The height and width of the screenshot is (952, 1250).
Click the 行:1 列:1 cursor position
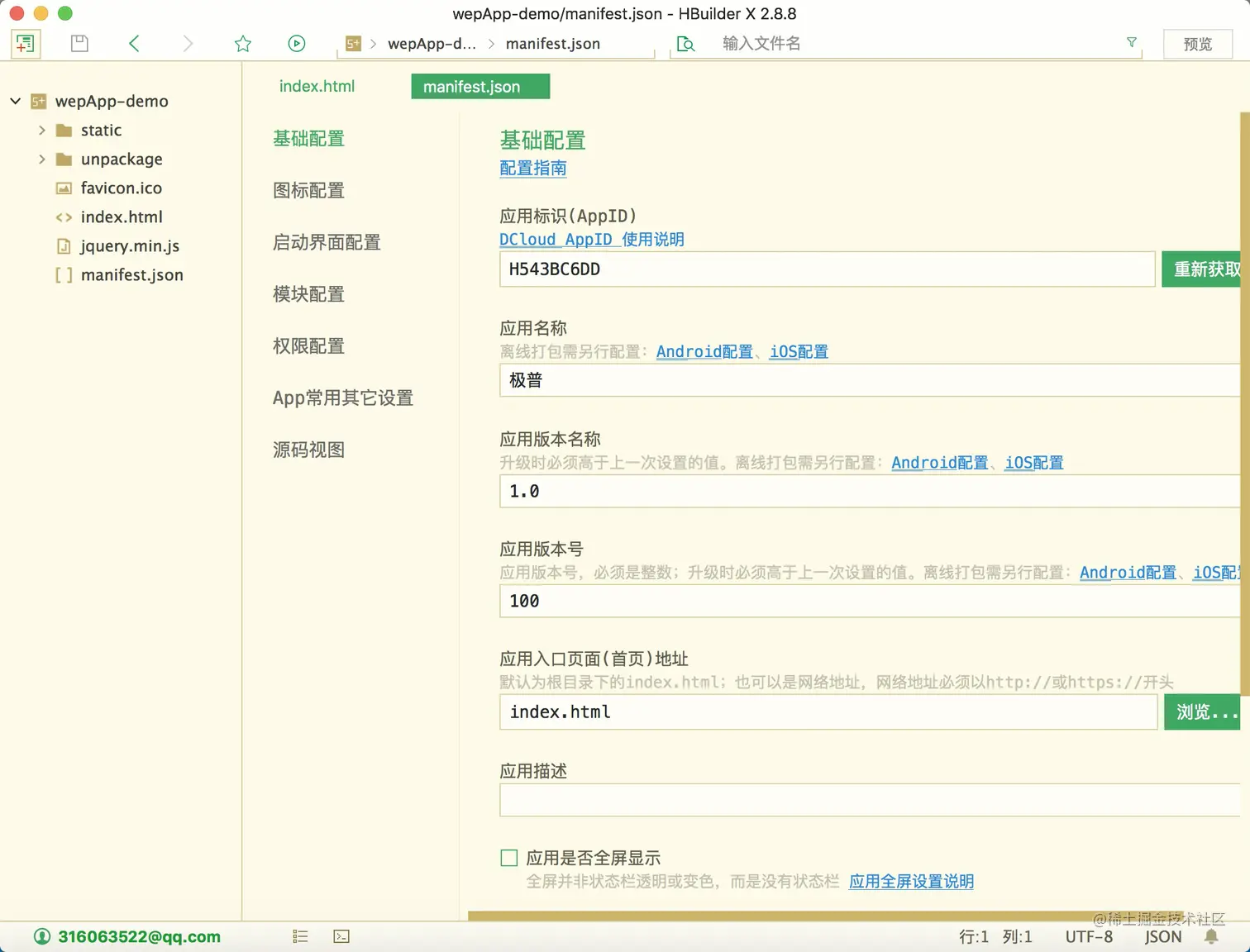coord(995,936)
